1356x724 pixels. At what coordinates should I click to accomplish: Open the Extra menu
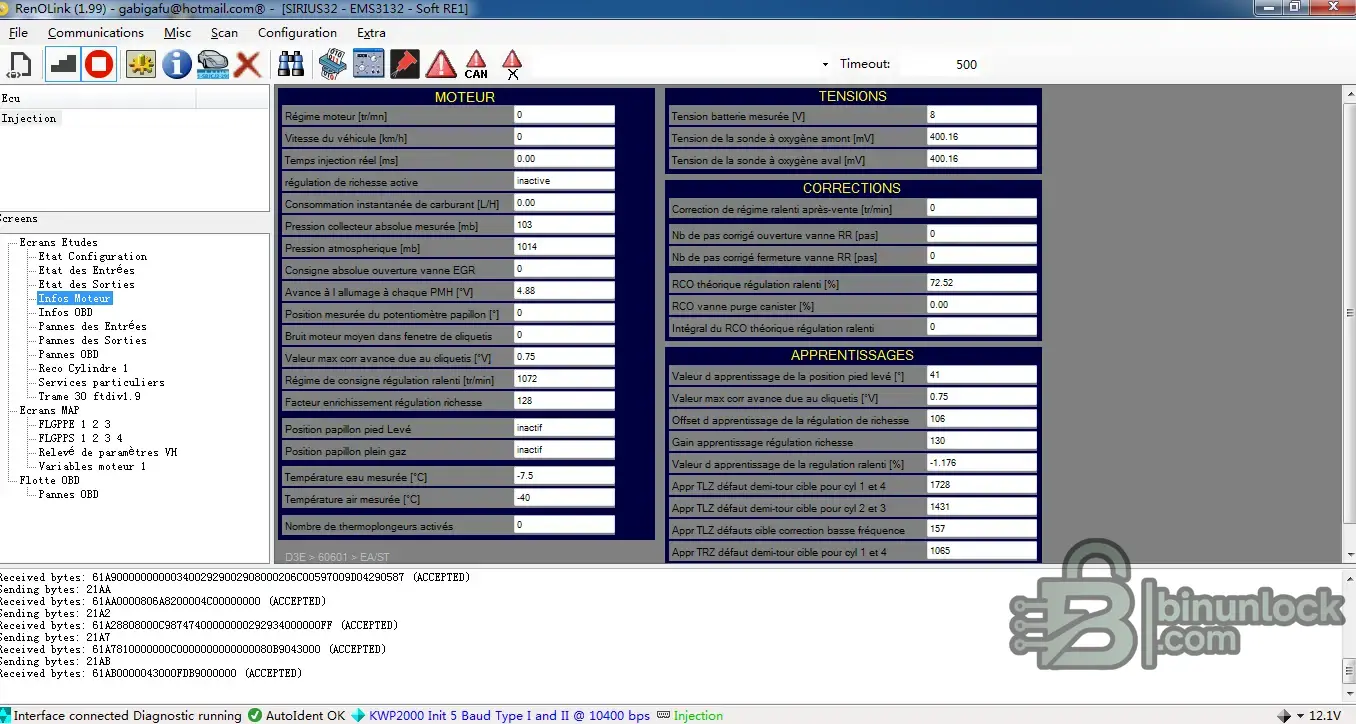pyautogui.click(x=371, y=33)
